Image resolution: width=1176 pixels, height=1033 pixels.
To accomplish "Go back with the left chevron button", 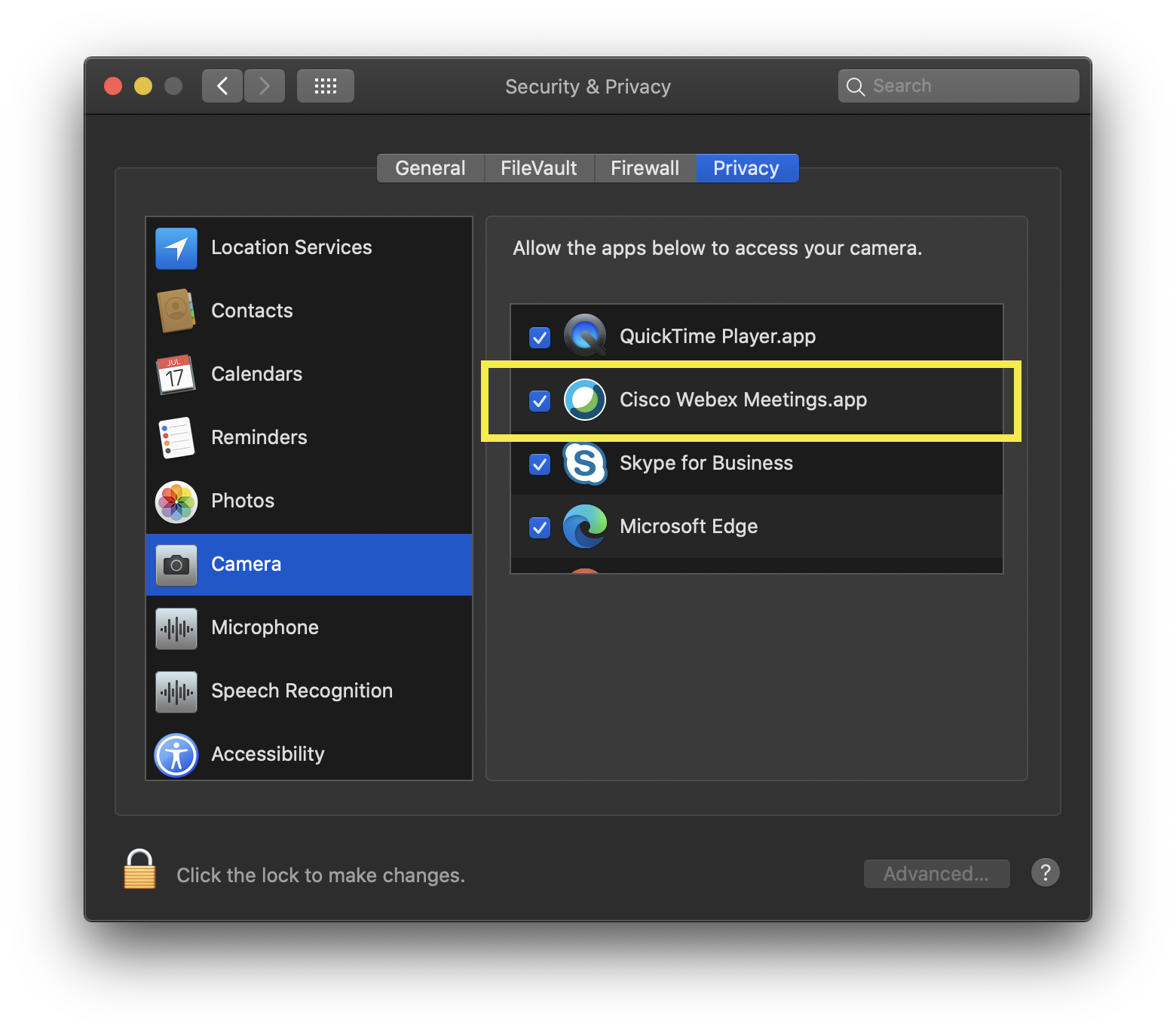I will [x=222, y=86].
